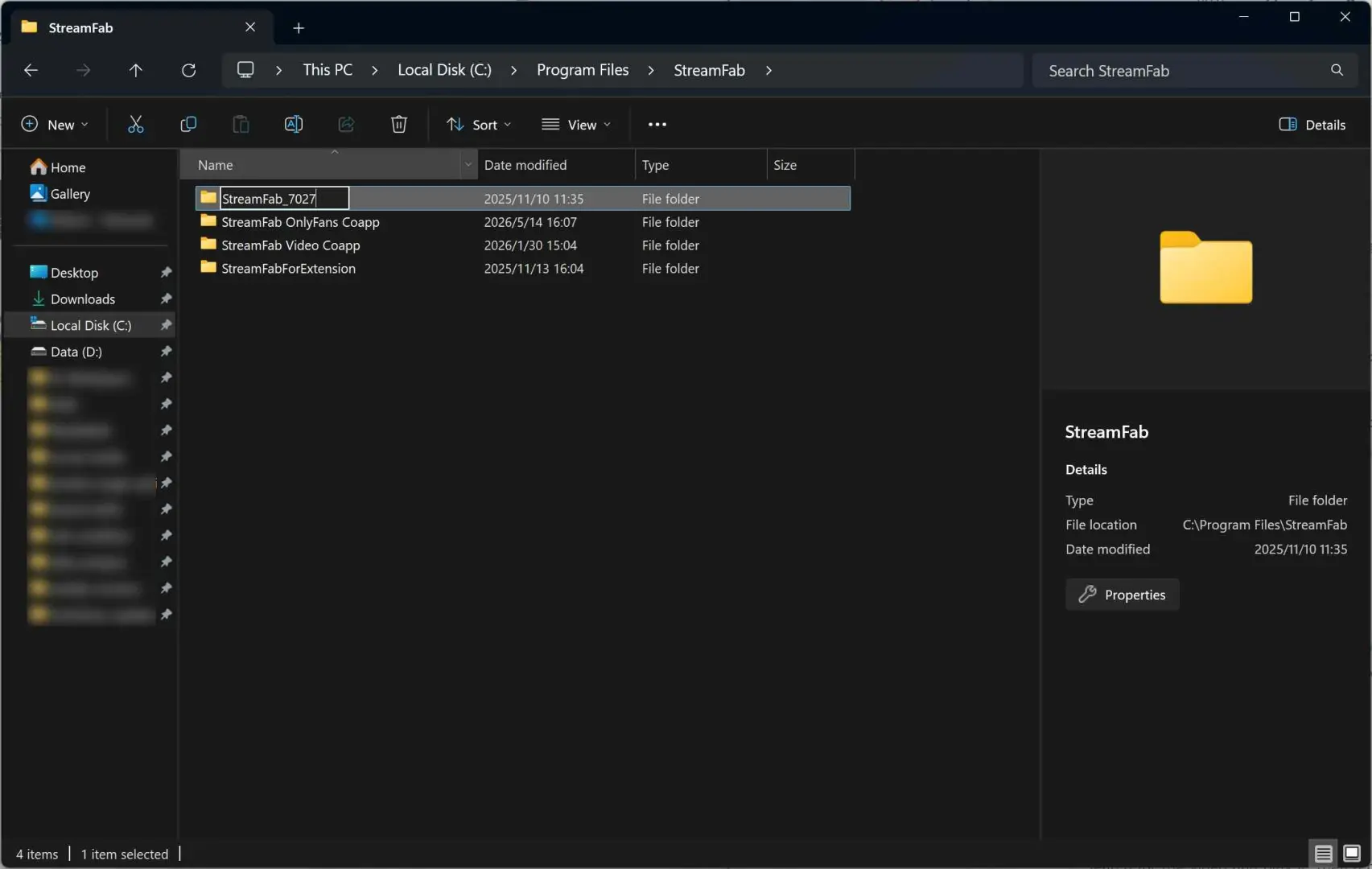This screenshot has width=1372, height=869.
Task: Open the View dropdown menu
Action: click(x=576, y=124)
